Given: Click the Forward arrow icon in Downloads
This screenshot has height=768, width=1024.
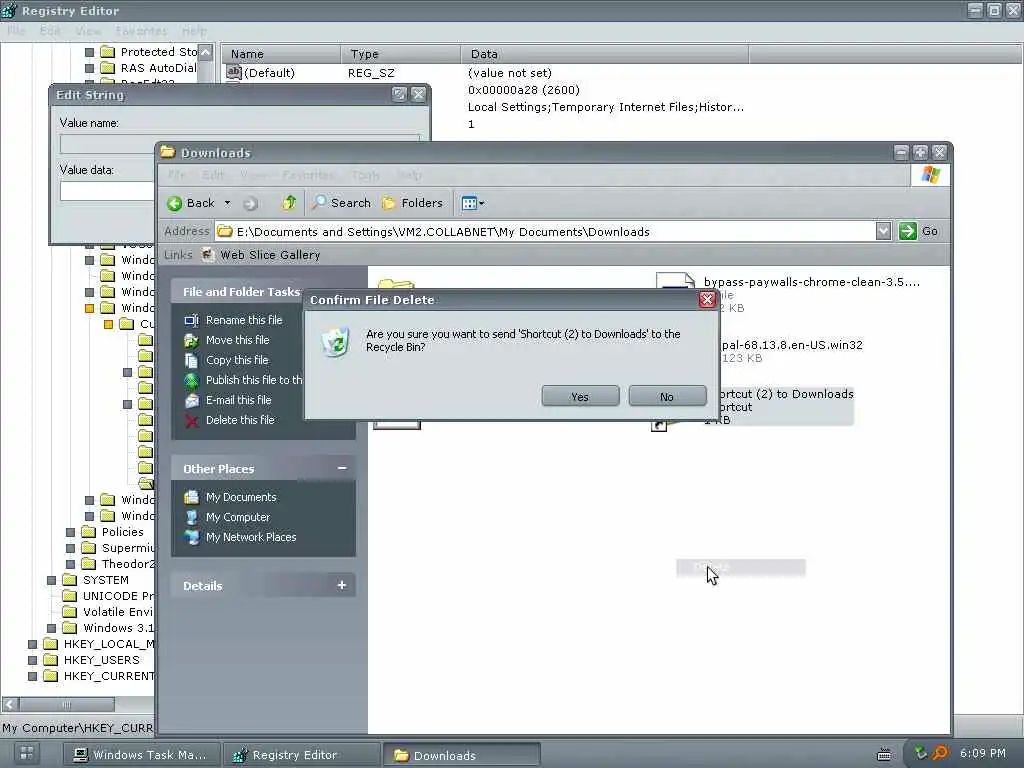Looking at the screenshot, I should pos(250,204).
